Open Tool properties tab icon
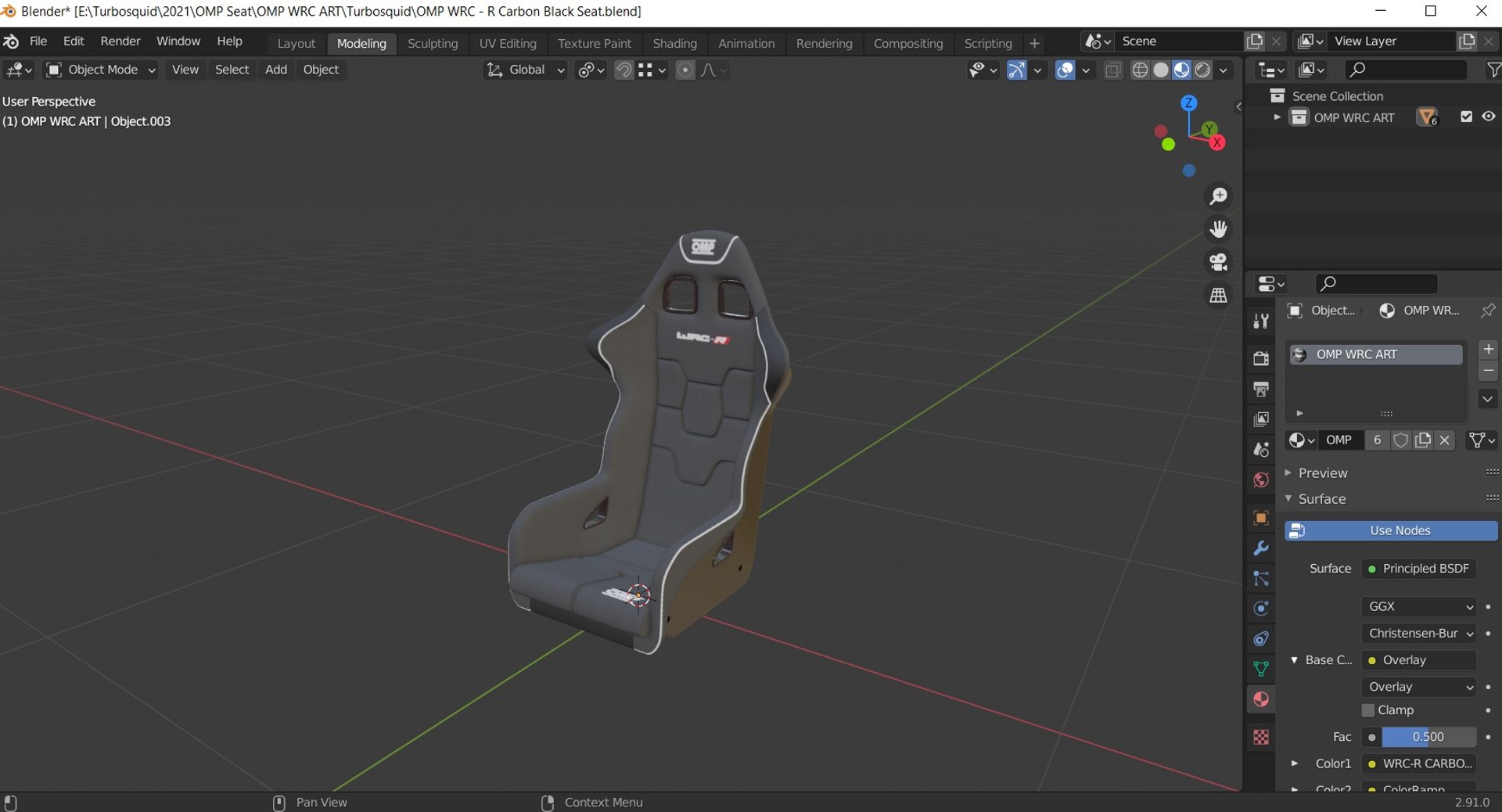This screenshot has width=1502, height=812. (x=1261, y=321)
